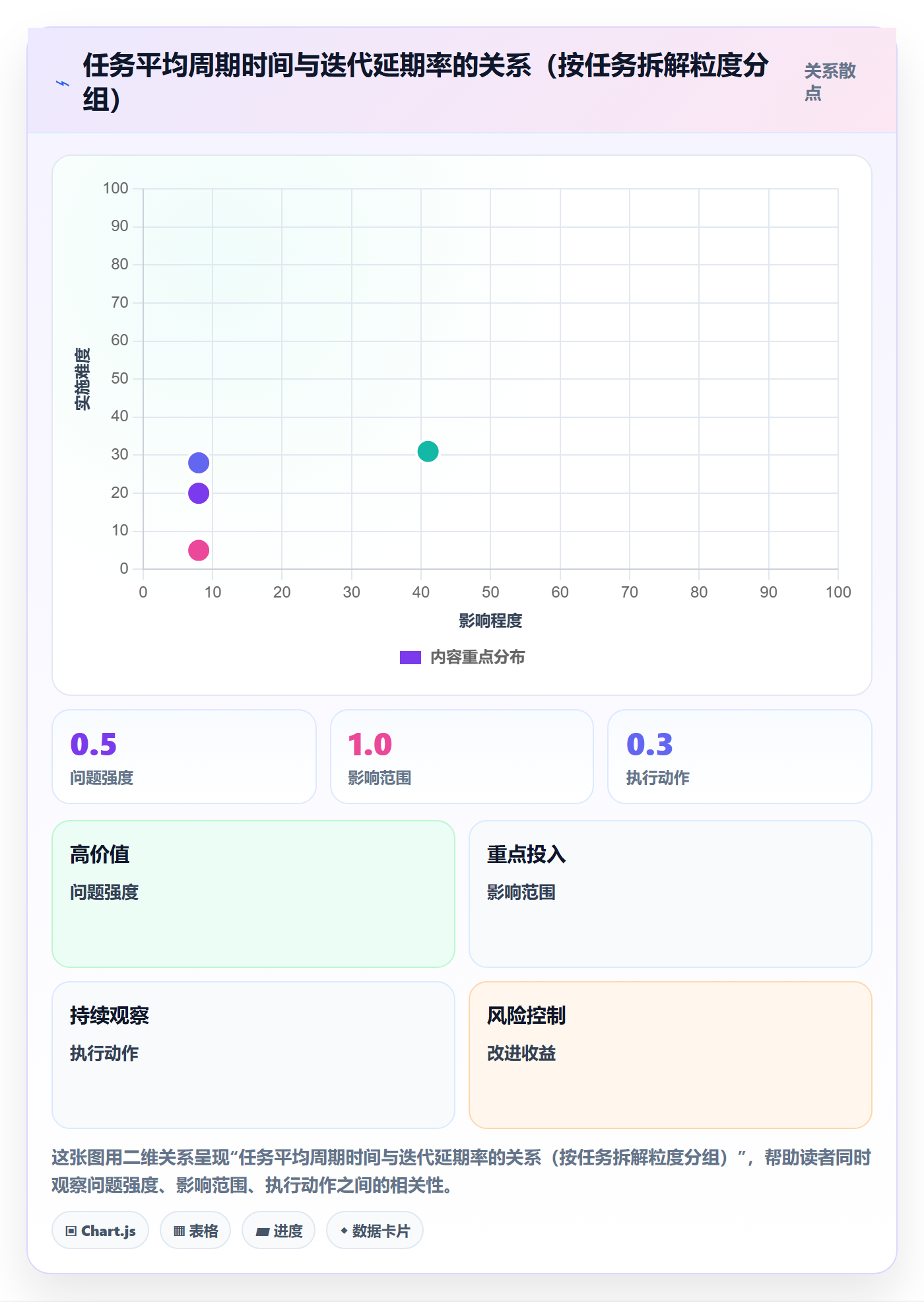Image resolution: width=924 pixels, height=1302 pixels.
Task: Select the 0.3 执行动作 metric card
Action: point(740,757)
